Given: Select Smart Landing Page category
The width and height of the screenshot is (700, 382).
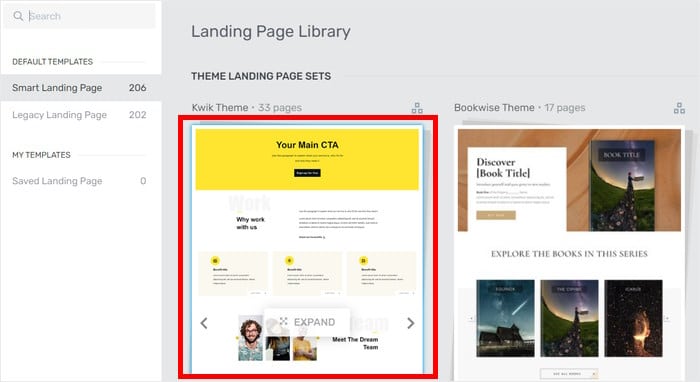Looking at the screenshot, I should coord(81,88).
